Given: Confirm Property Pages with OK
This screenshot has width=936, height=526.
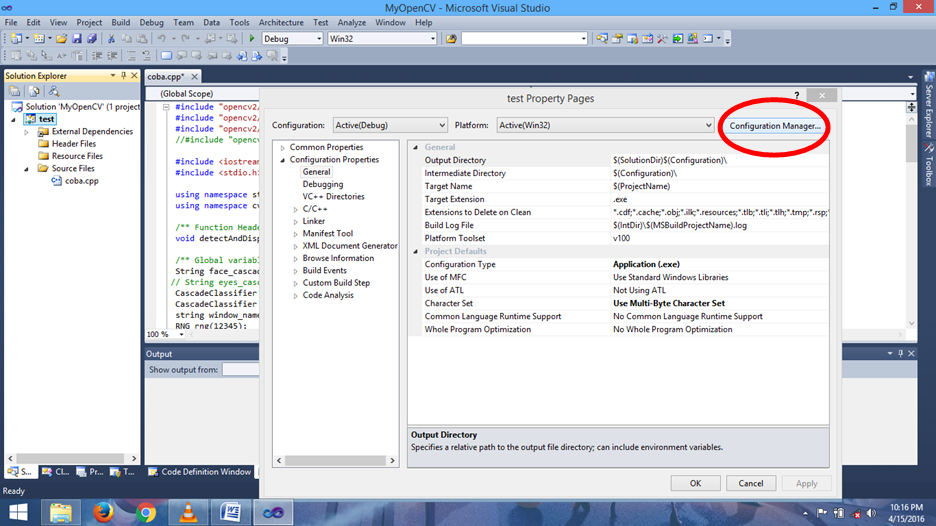Looking at the screenshot, I should [x=695, y=483].
